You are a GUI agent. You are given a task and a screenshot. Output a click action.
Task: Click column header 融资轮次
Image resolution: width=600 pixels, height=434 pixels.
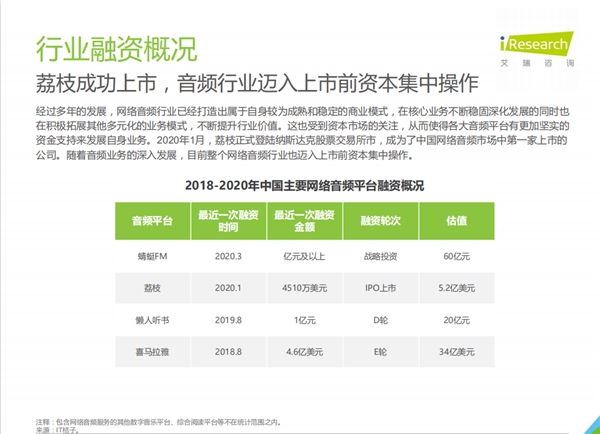tap(380, 221)
